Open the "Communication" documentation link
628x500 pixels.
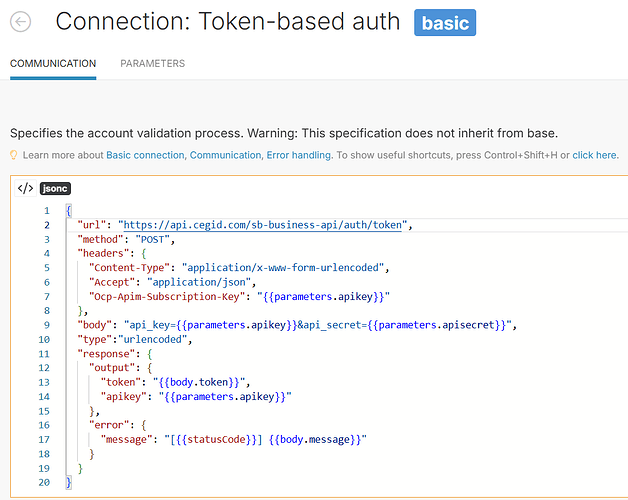225,155
